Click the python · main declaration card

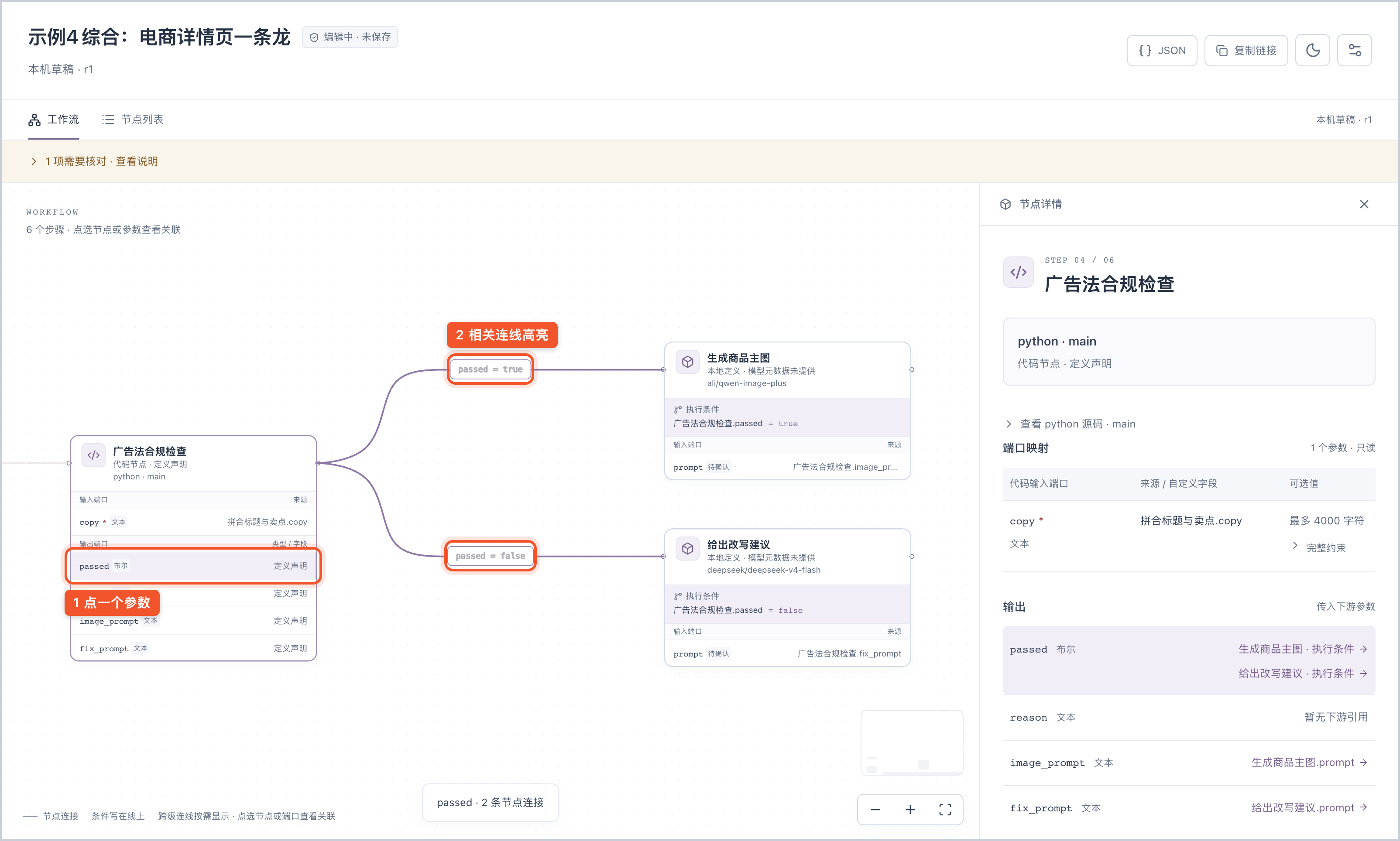tap(1189, 351)
